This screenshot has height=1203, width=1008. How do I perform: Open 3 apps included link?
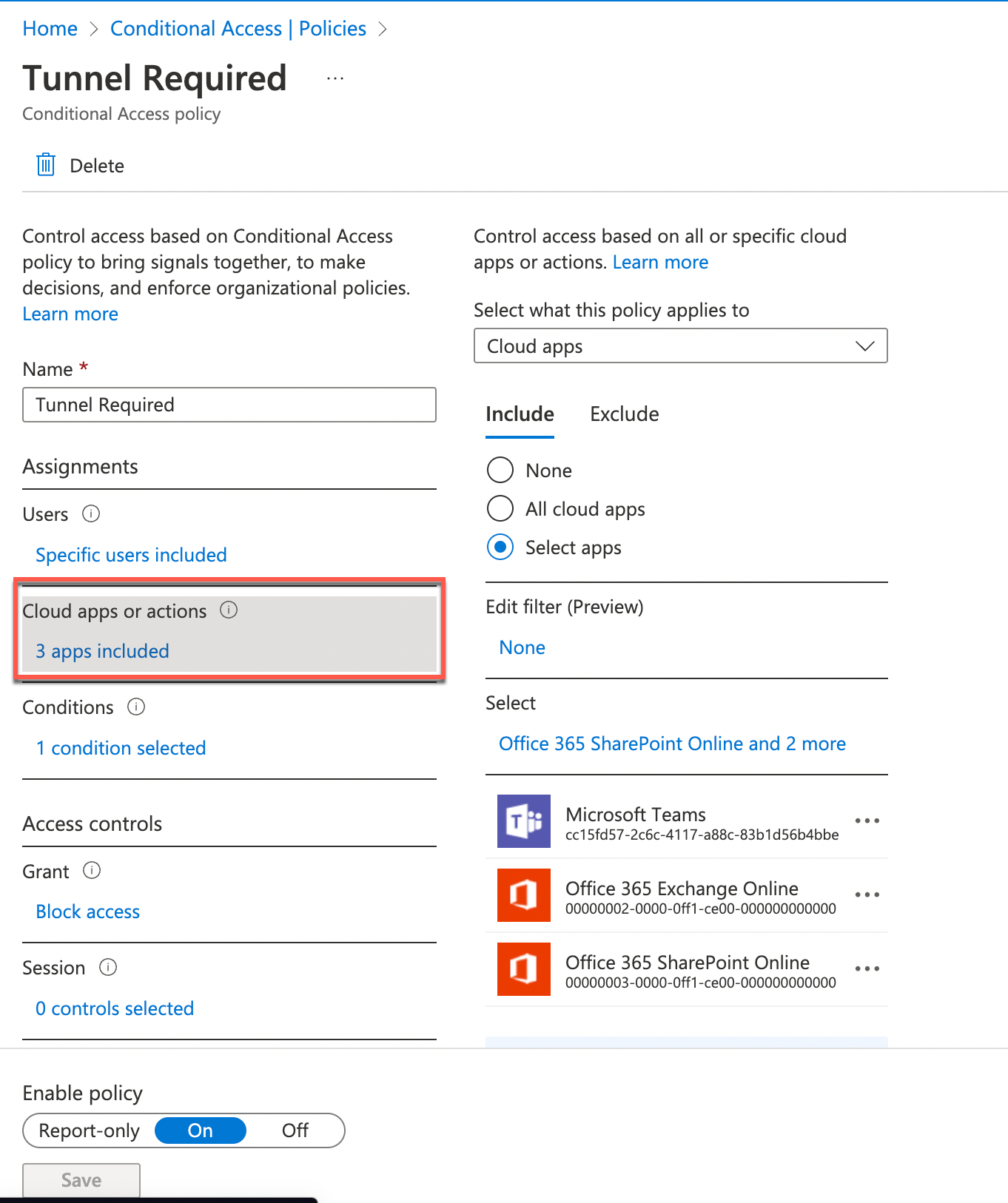[103, 651]
